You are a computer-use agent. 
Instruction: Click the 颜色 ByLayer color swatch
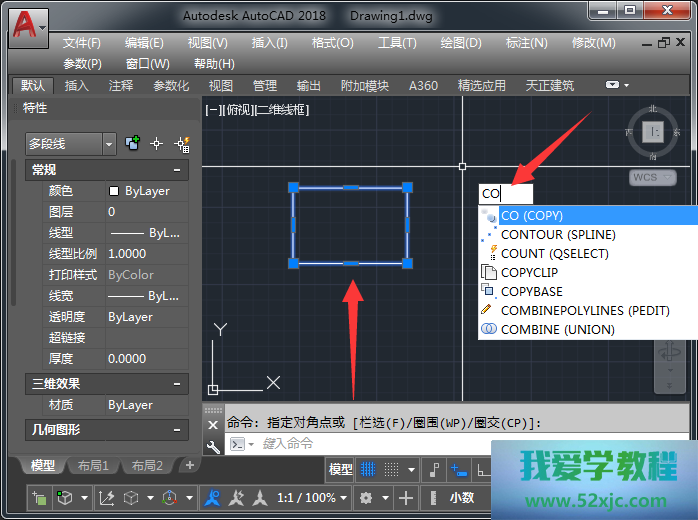[114, 191]
